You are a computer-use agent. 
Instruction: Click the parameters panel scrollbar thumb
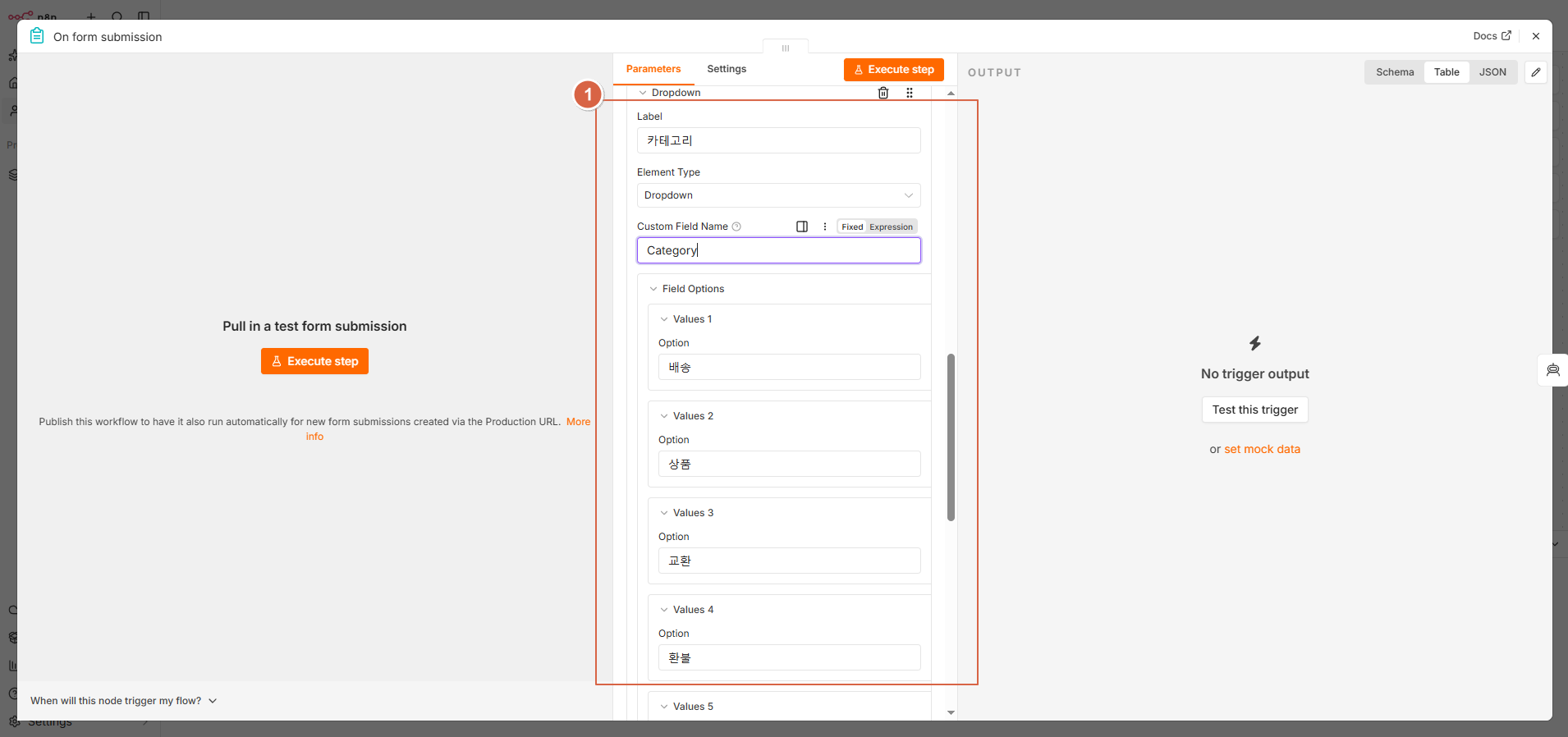click(951, 437)
